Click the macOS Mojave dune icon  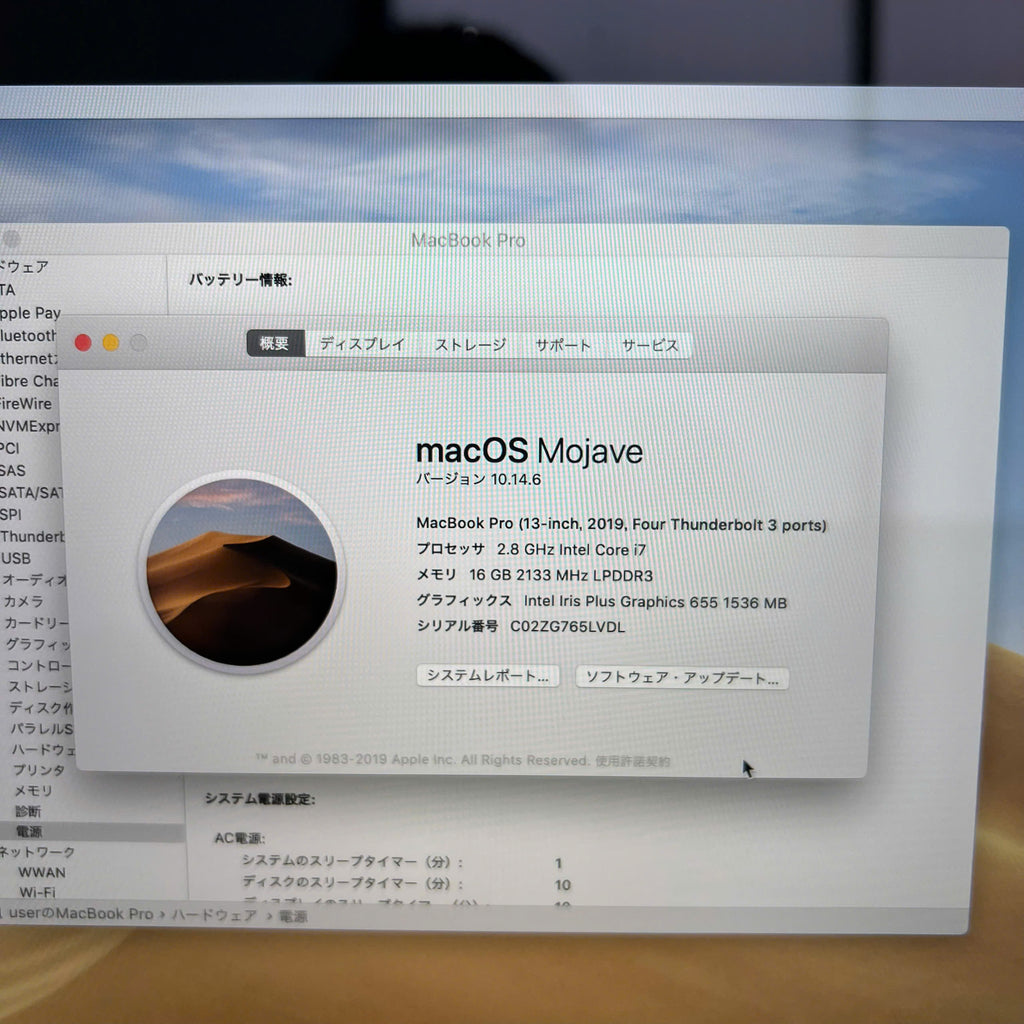coord(242,572)
